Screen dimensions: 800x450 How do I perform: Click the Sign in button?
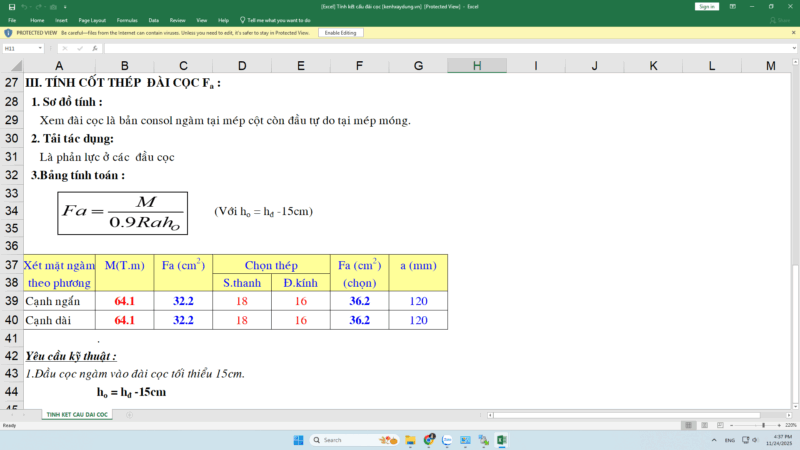point(707,6)
